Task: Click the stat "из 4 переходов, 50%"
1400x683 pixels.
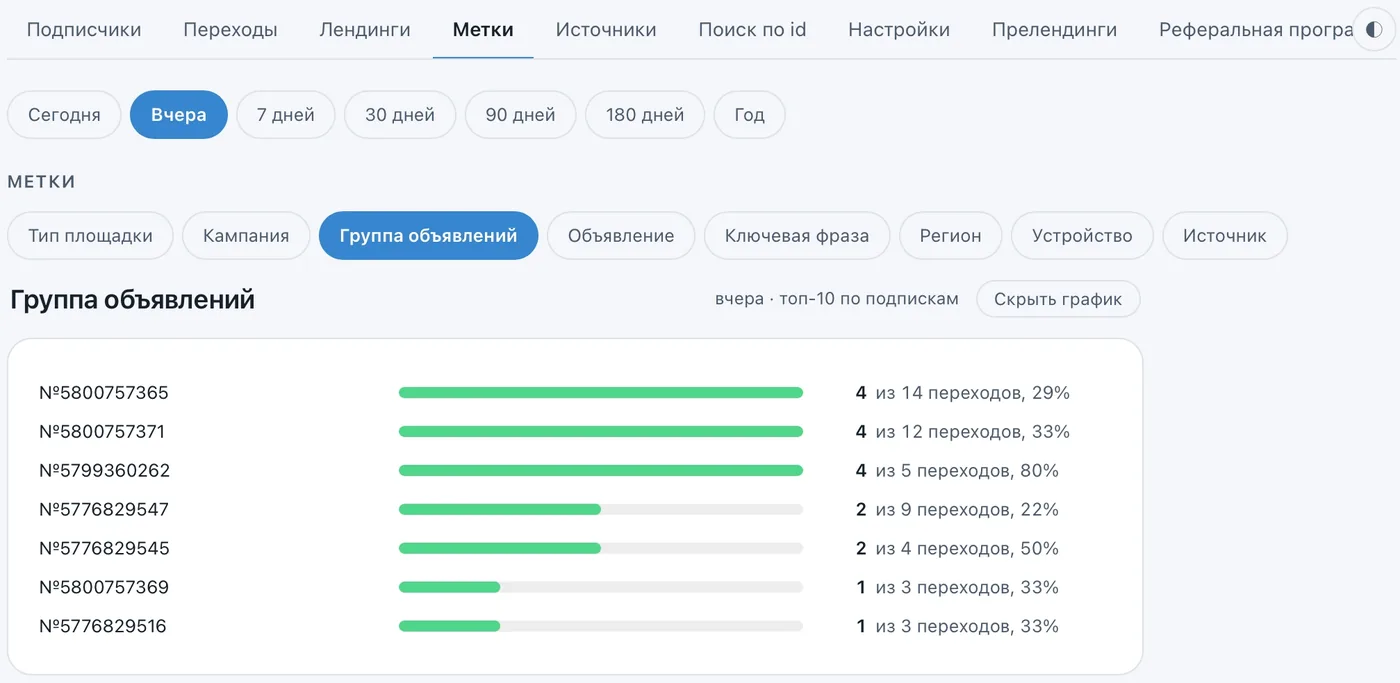Action: [x=967, y=549]
